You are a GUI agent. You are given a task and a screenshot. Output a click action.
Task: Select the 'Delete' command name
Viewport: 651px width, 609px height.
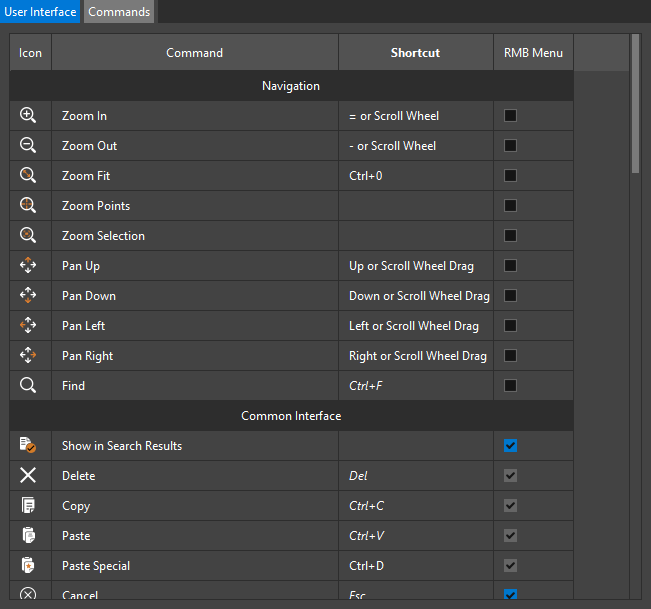(x=78, y=476)
